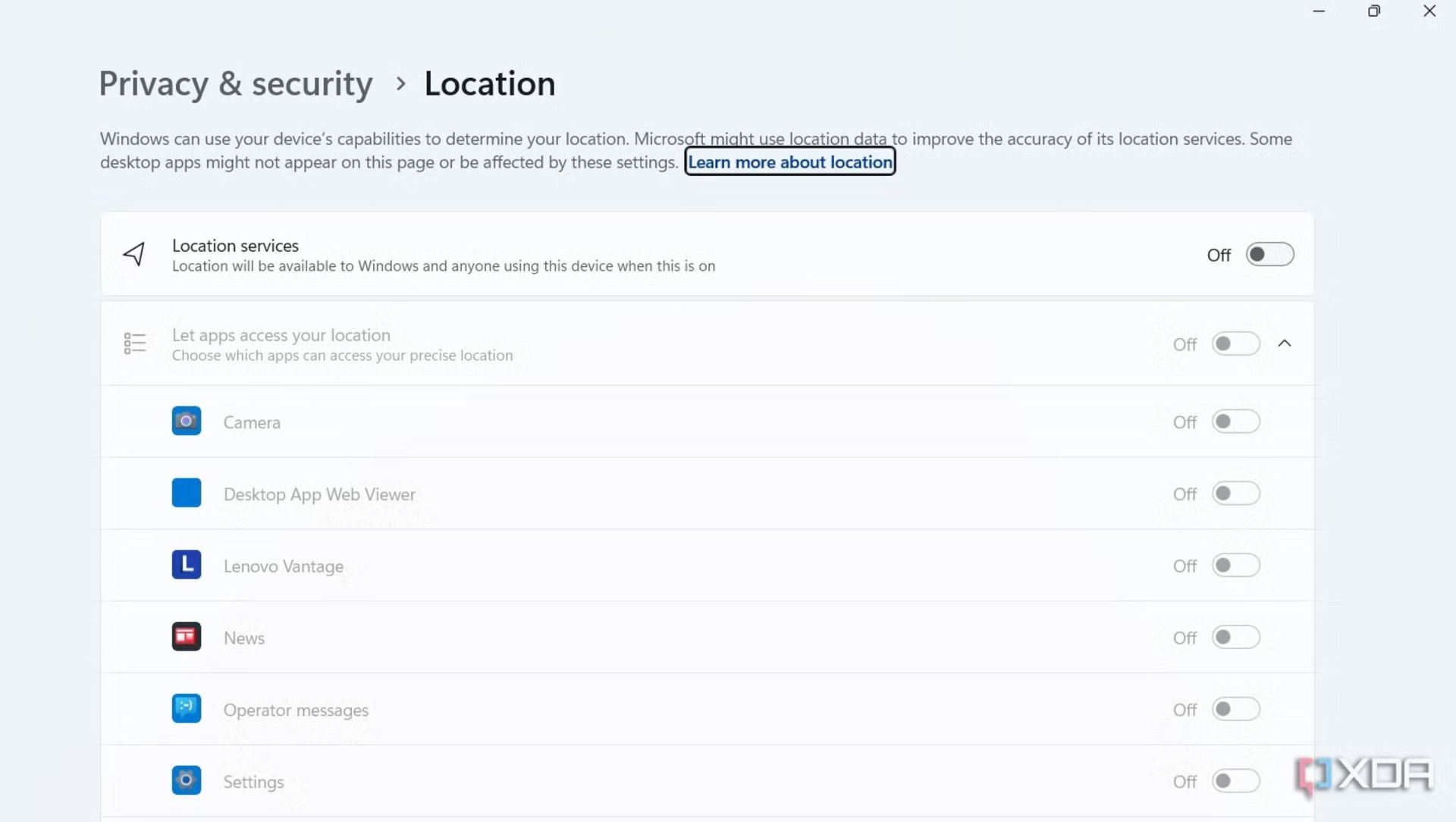This screenshot has width=1456, height=822.
Task: Click the Operator messages row label
Action: click(296, 710)
